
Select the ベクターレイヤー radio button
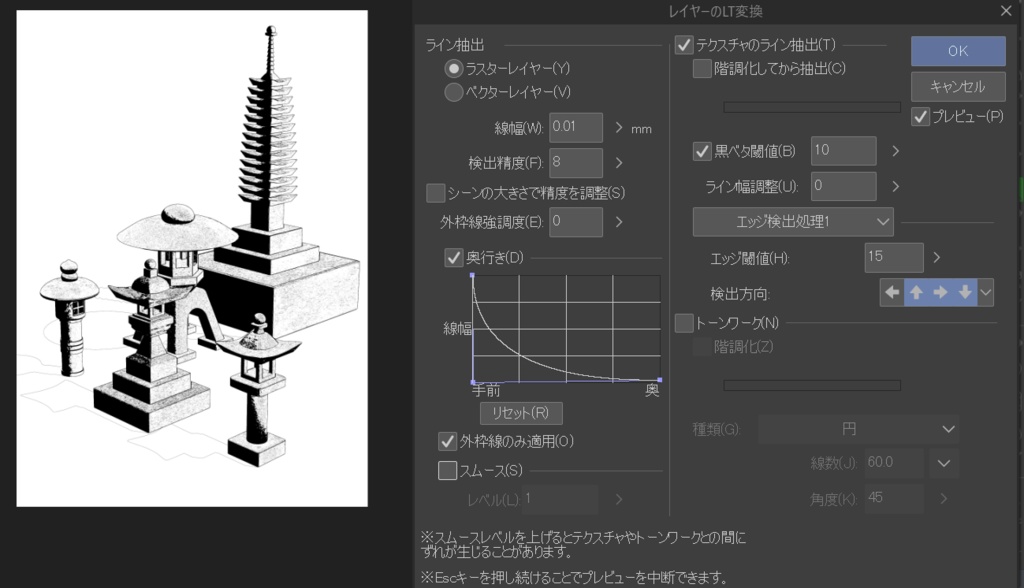click(454, 92)
